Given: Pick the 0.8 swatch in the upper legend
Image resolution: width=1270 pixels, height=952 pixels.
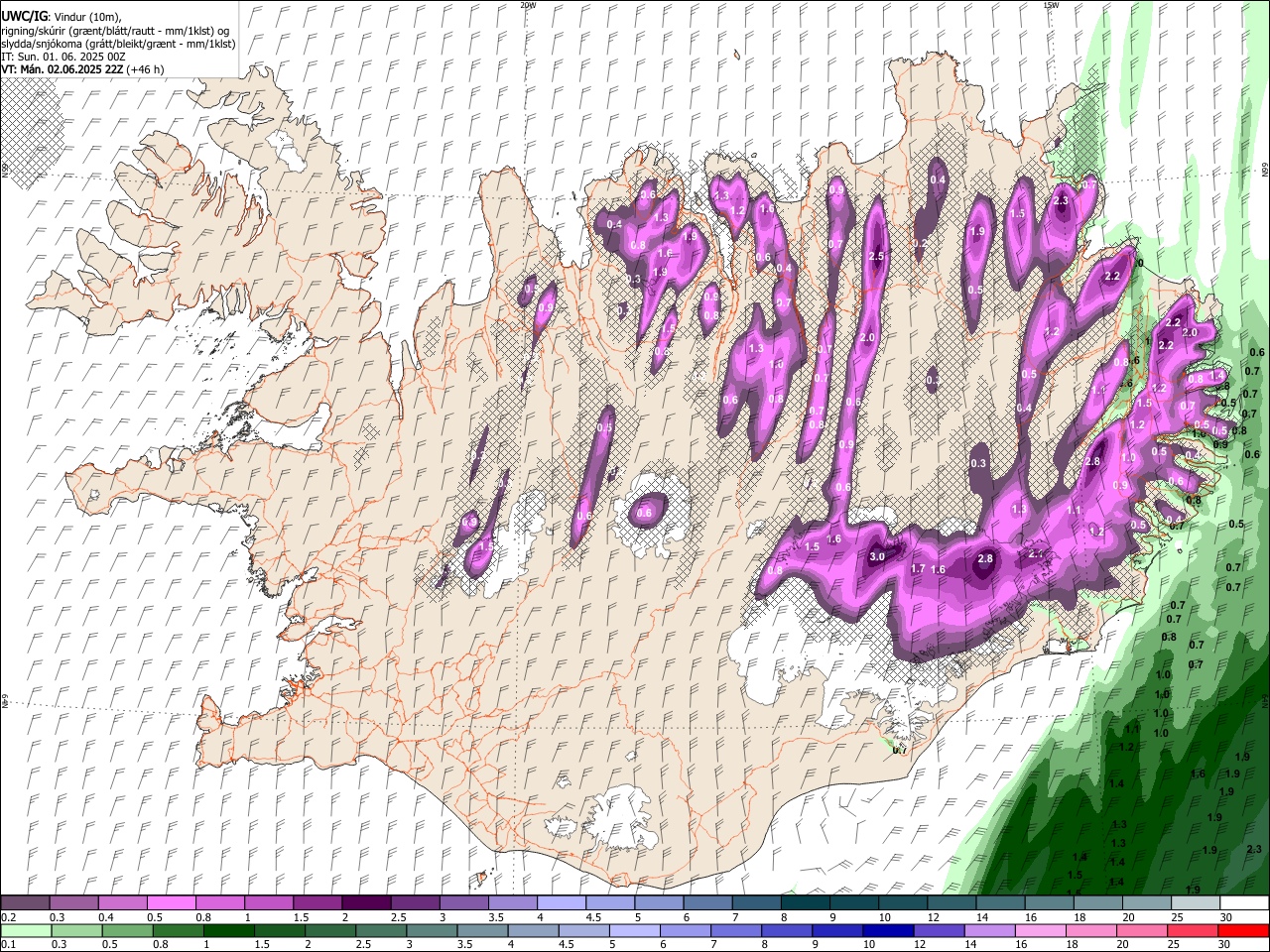Looking at the screenshot, I should pos(220,903).
